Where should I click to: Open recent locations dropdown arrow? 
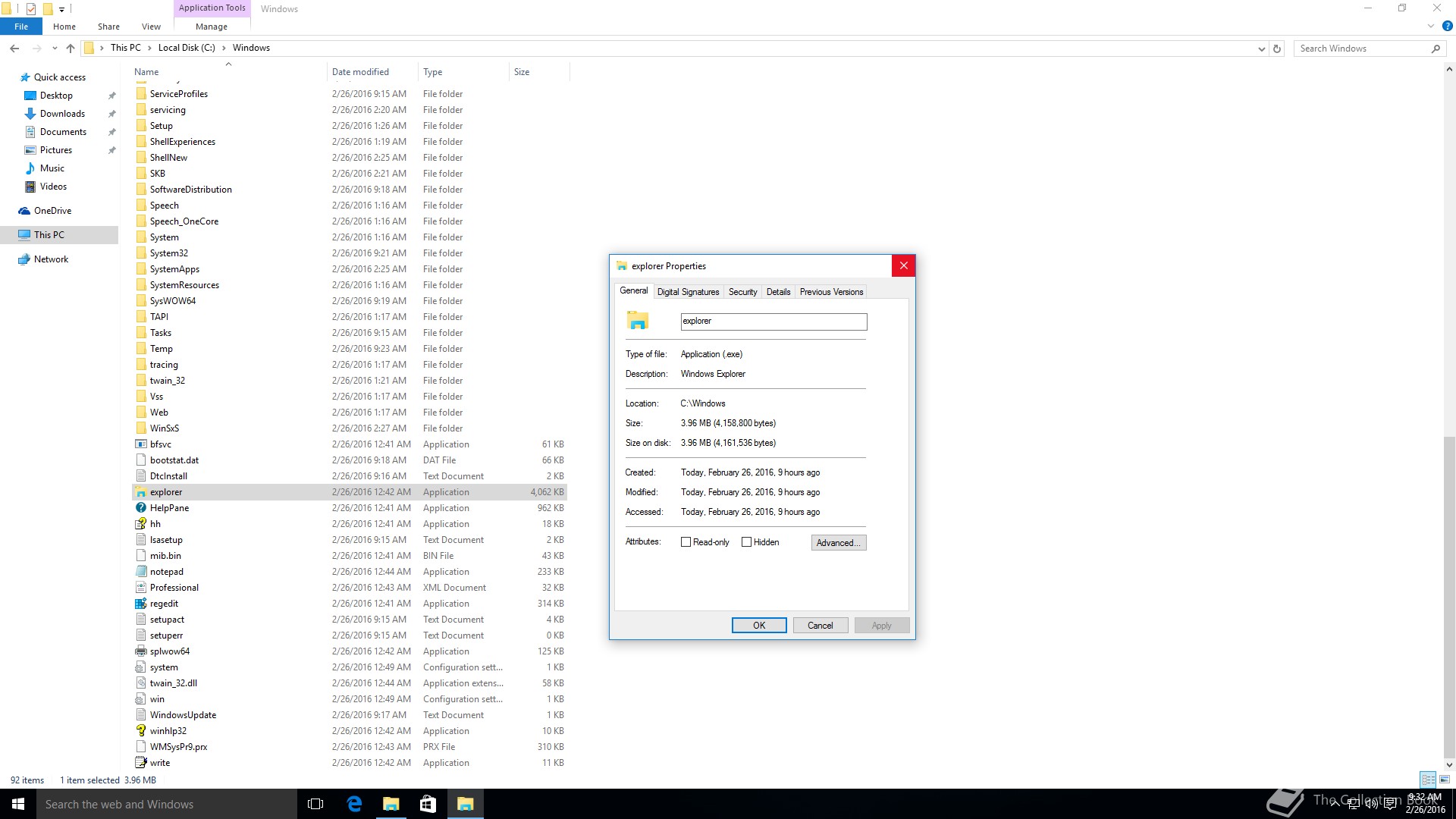tap(55, 49)
